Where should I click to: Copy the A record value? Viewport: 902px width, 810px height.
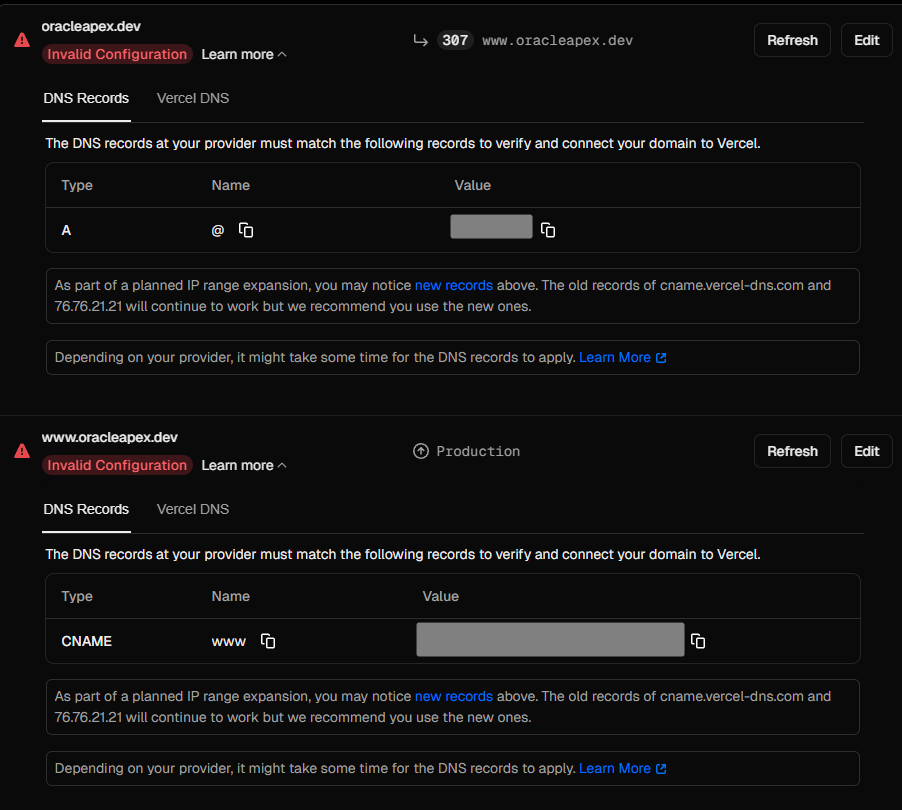pos(548,230)
